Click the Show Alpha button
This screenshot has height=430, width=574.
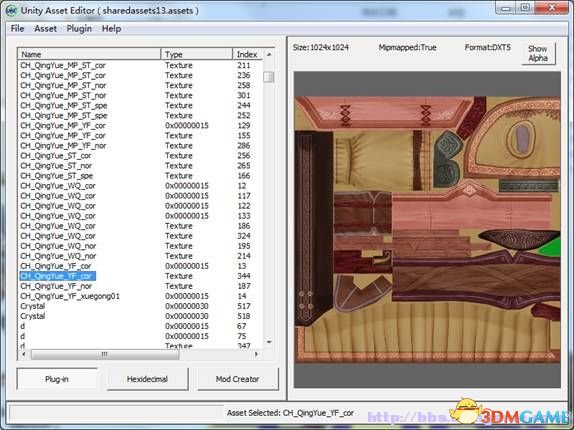(538, 53)
